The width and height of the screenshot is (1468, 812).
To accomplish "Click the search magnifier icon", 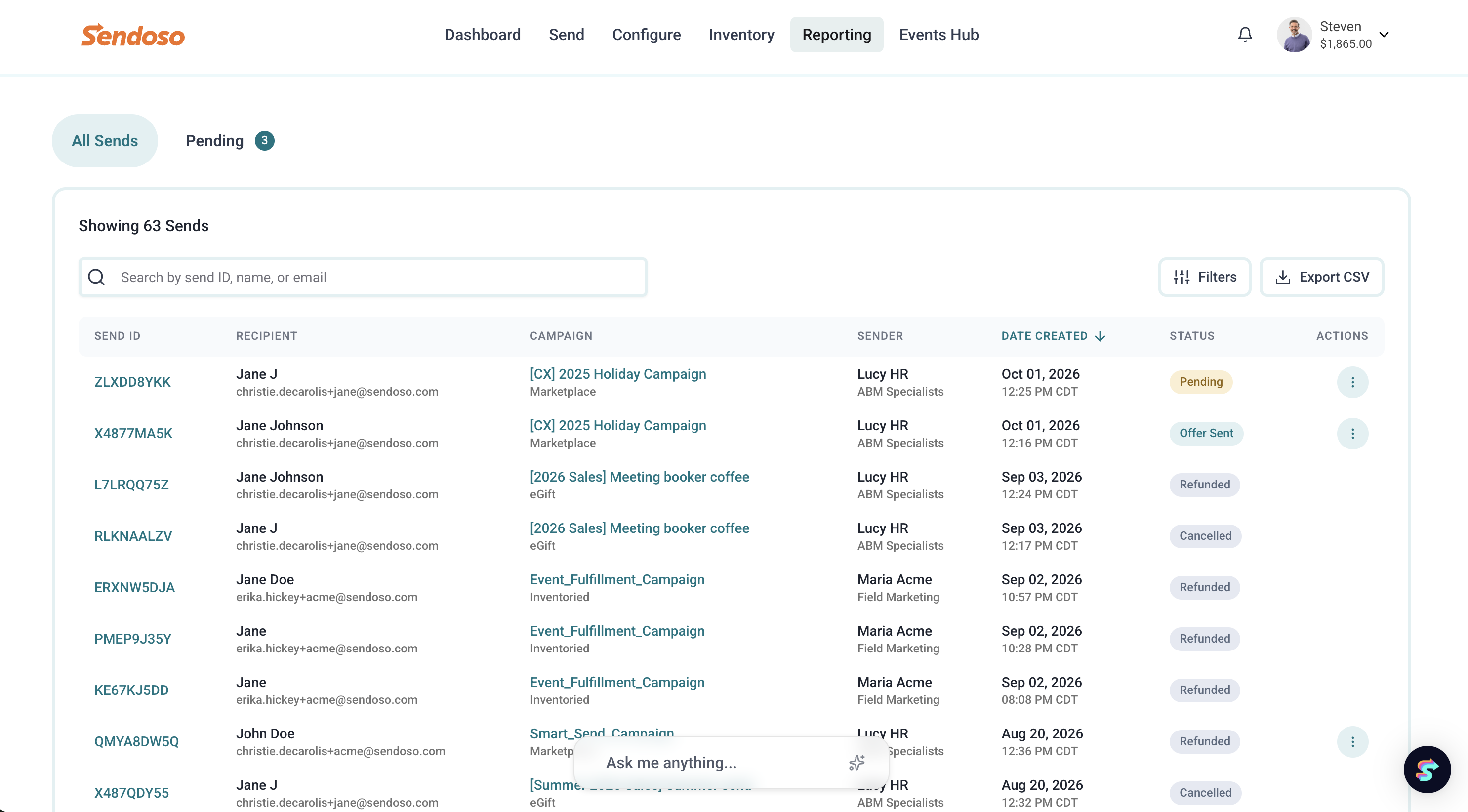I will click(x=96, y=277).
